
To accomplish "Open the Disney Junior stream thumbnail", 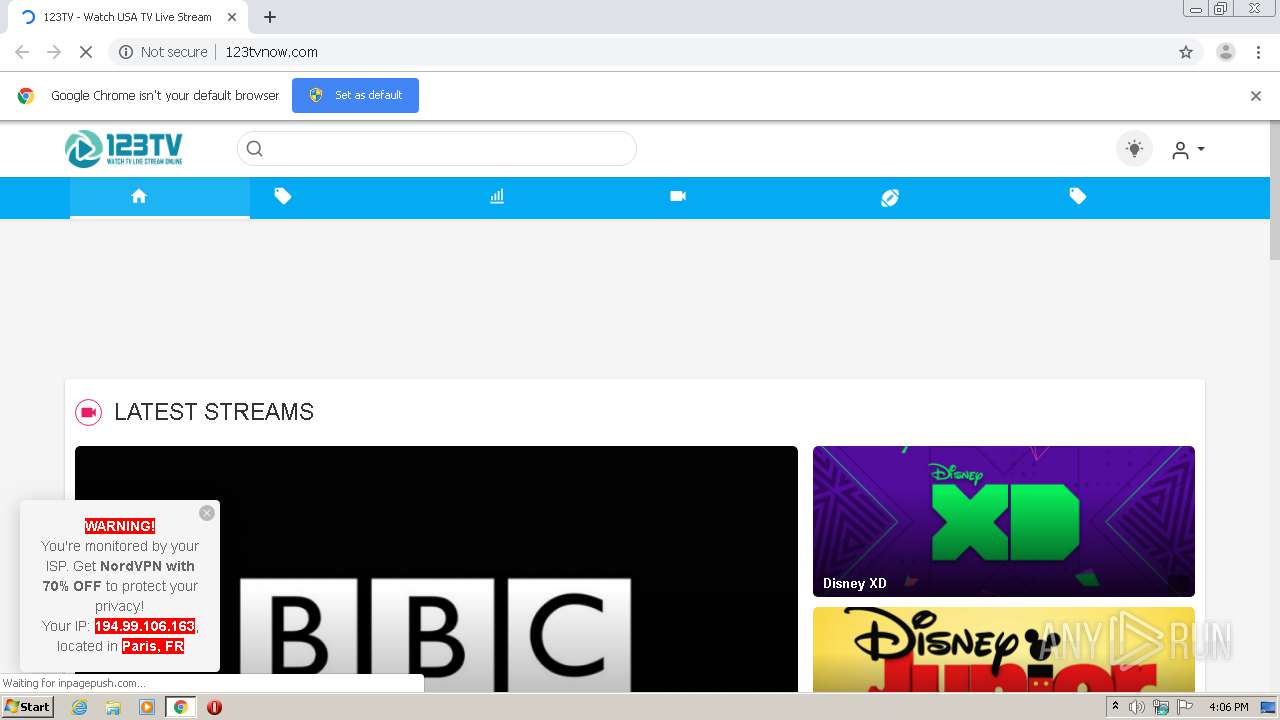I will tap(1004, 650).
